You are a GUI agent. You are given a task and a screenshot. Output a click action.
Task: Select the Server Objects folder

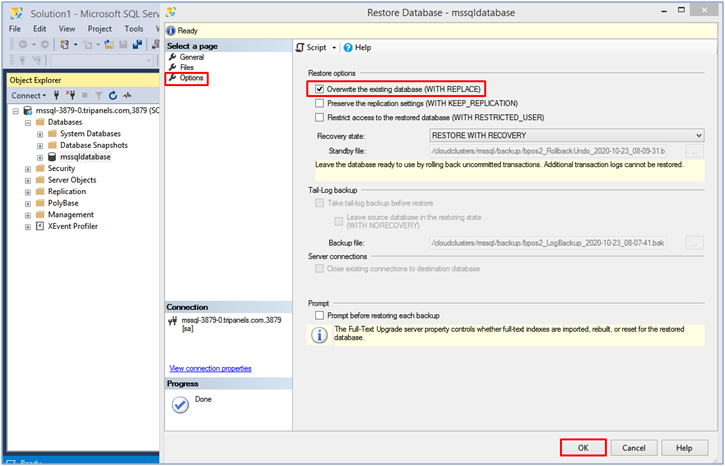[71, 180]
